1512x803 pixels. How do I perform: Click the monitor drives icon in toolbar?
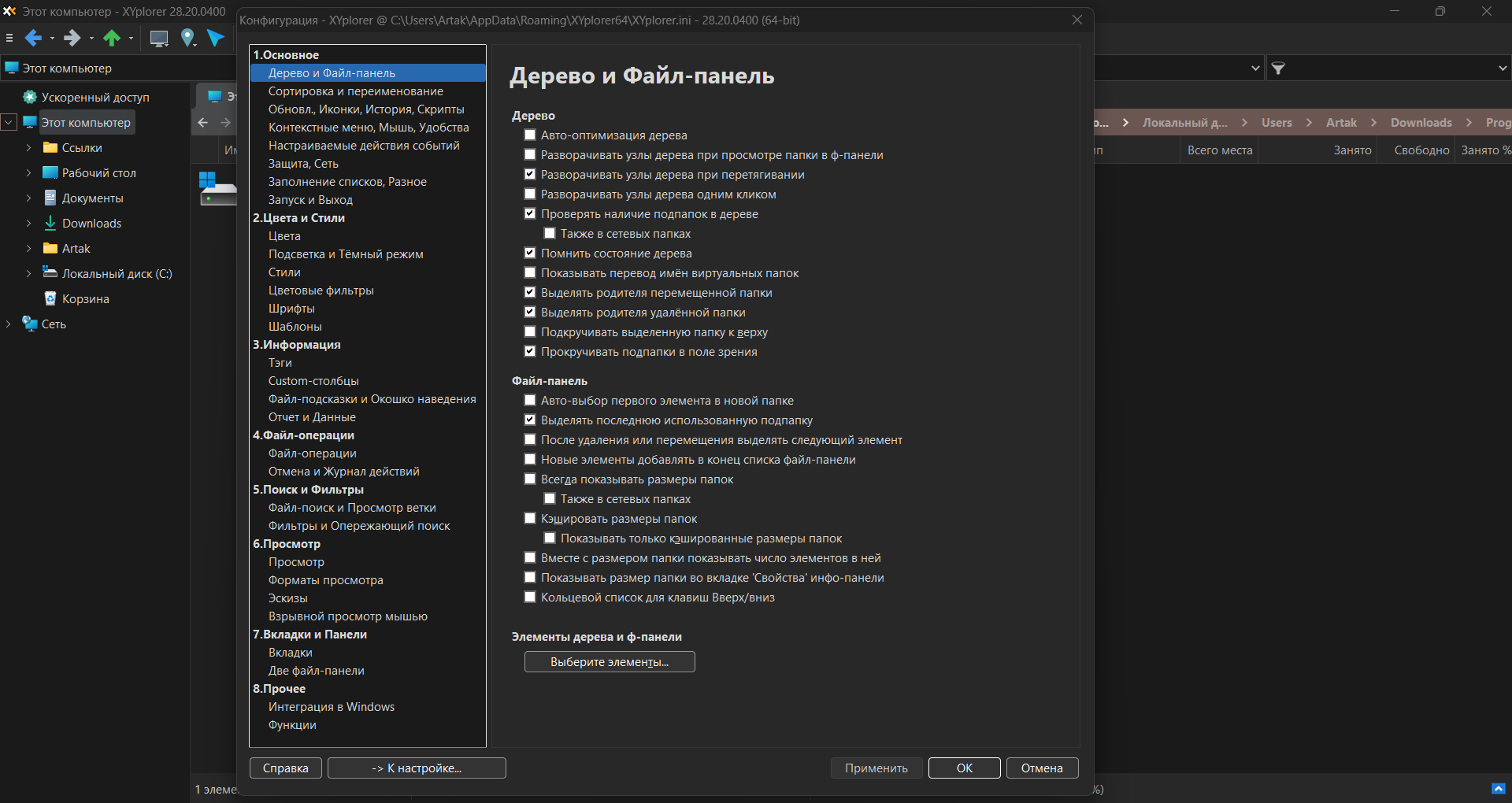[159, 38]
